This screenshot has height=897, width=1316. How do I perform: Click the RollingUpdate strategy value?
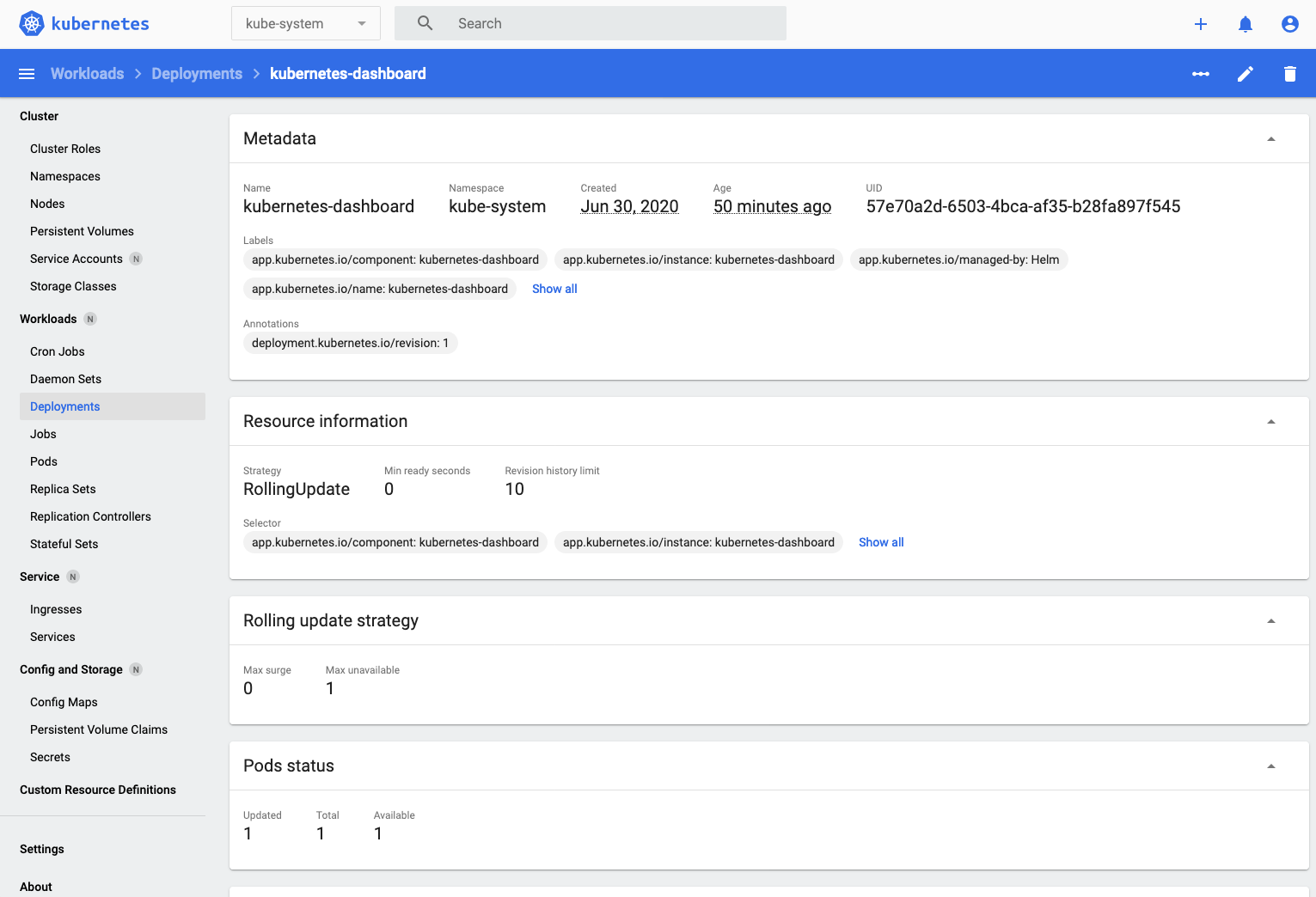[x=297, y=489]
